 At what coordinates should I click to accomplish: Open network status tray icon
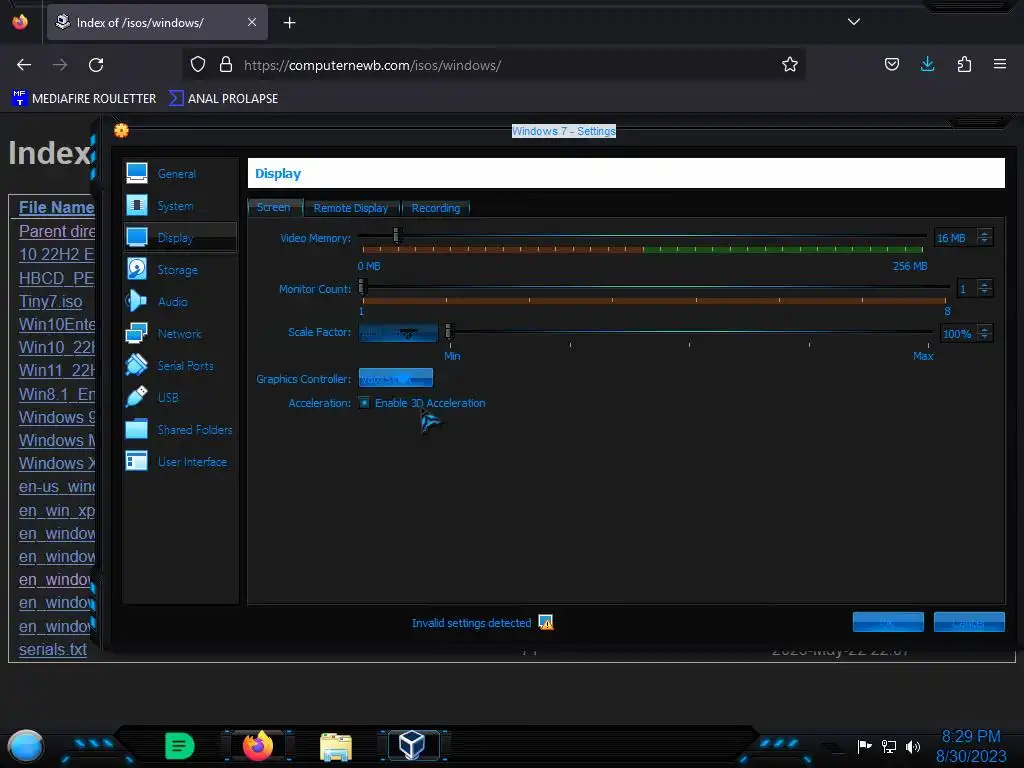point(889,746)
